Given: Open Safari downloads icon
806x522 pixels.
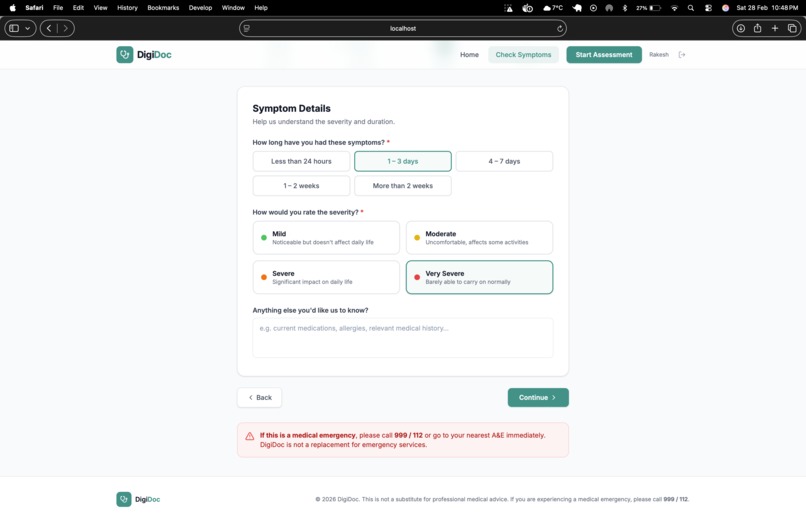Looking at the screenshot, I should [x=741, y=28].
